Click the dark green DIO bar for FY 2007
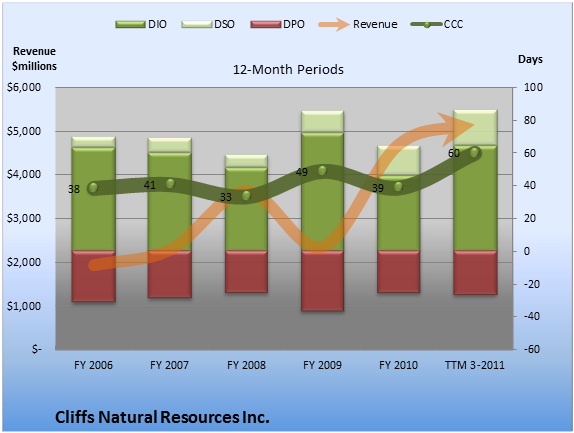Screen dimensions: 574x433 pyautogui.click(x=169, y=202)
